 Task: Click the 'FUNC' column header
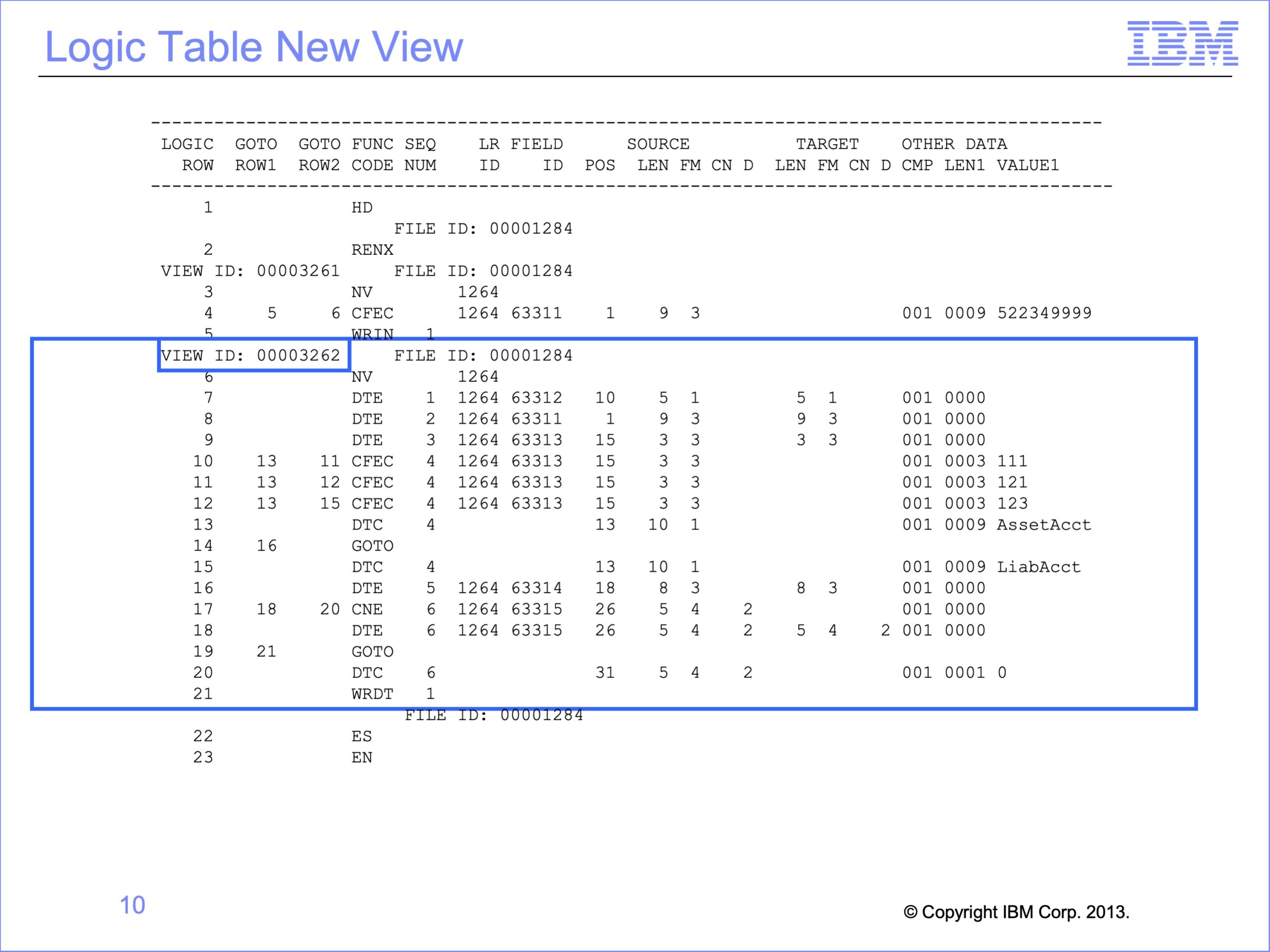pos(372,144)
